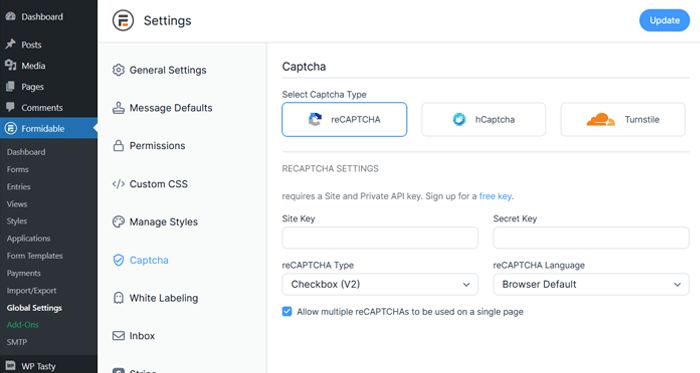This screenshot has height=373, width=700.
Task: Open Manage Styles tab
Action: point(155,222)
